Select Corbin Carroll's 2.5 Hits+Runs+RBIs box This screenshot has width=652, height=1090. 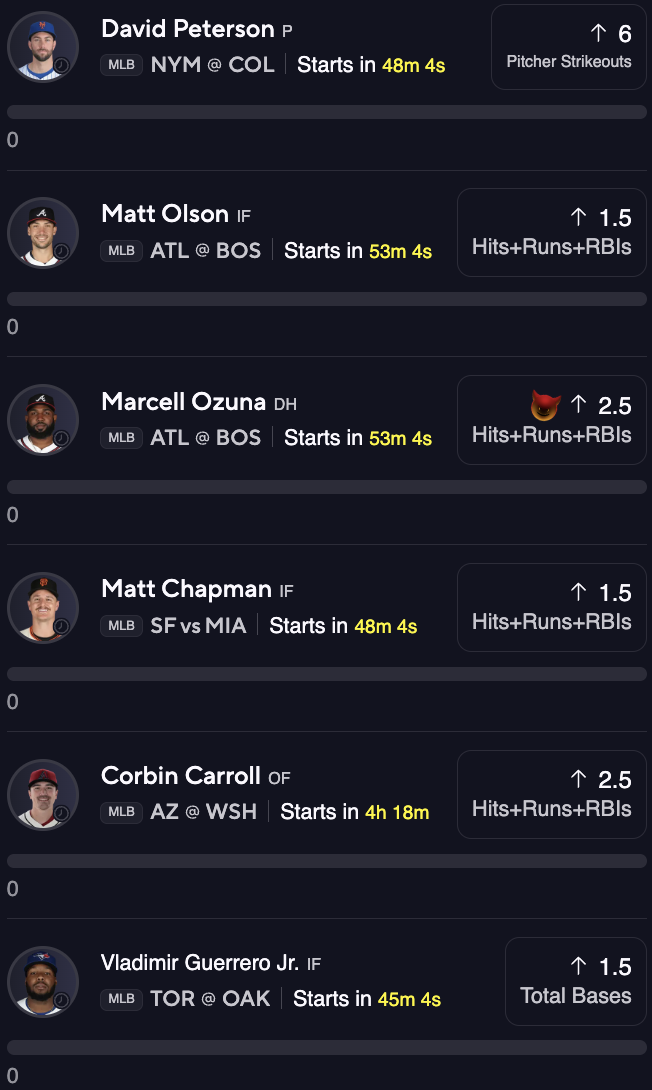(551, 794)
